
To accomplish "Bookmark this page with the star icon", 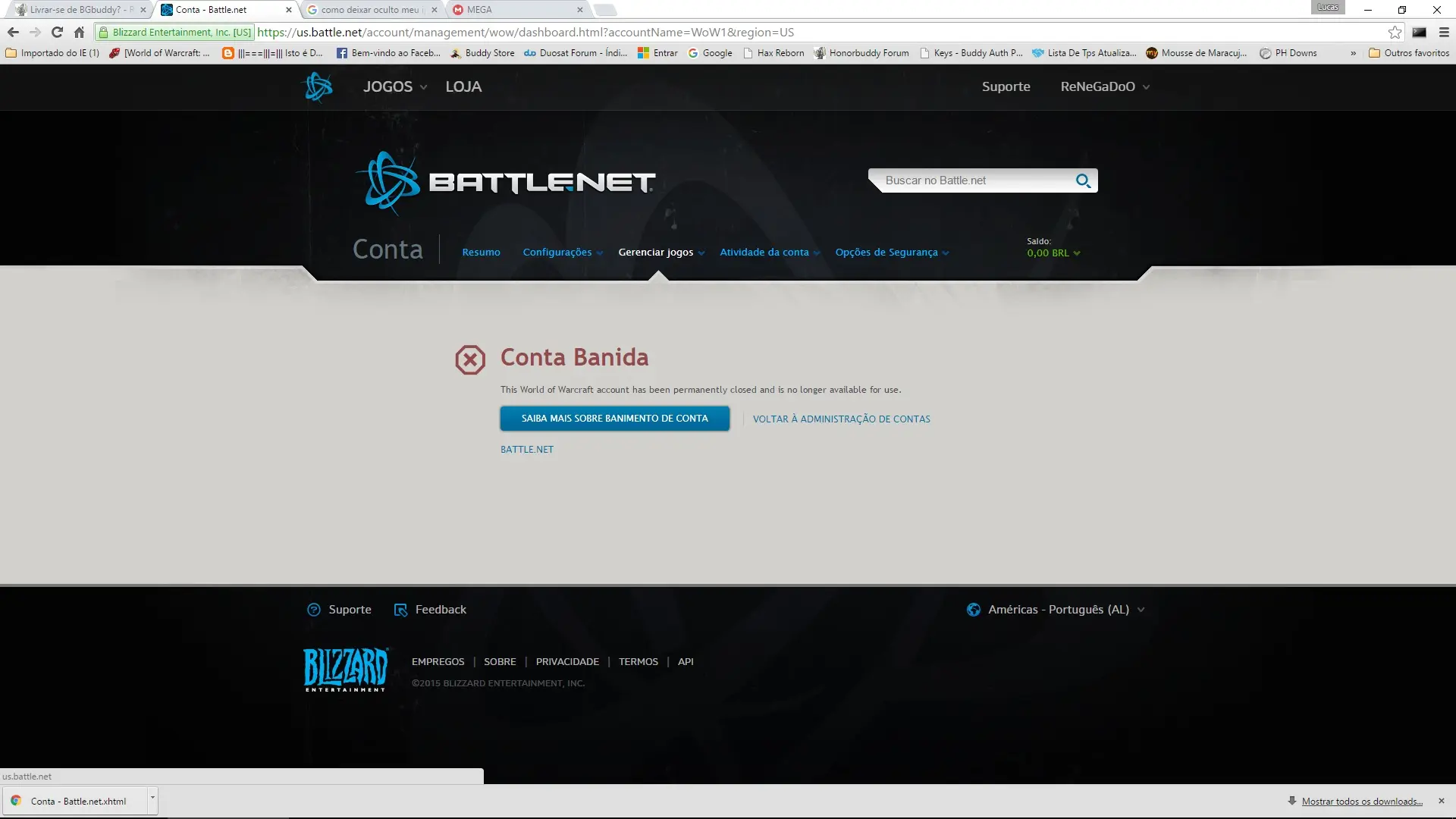I will point(1395,32).
